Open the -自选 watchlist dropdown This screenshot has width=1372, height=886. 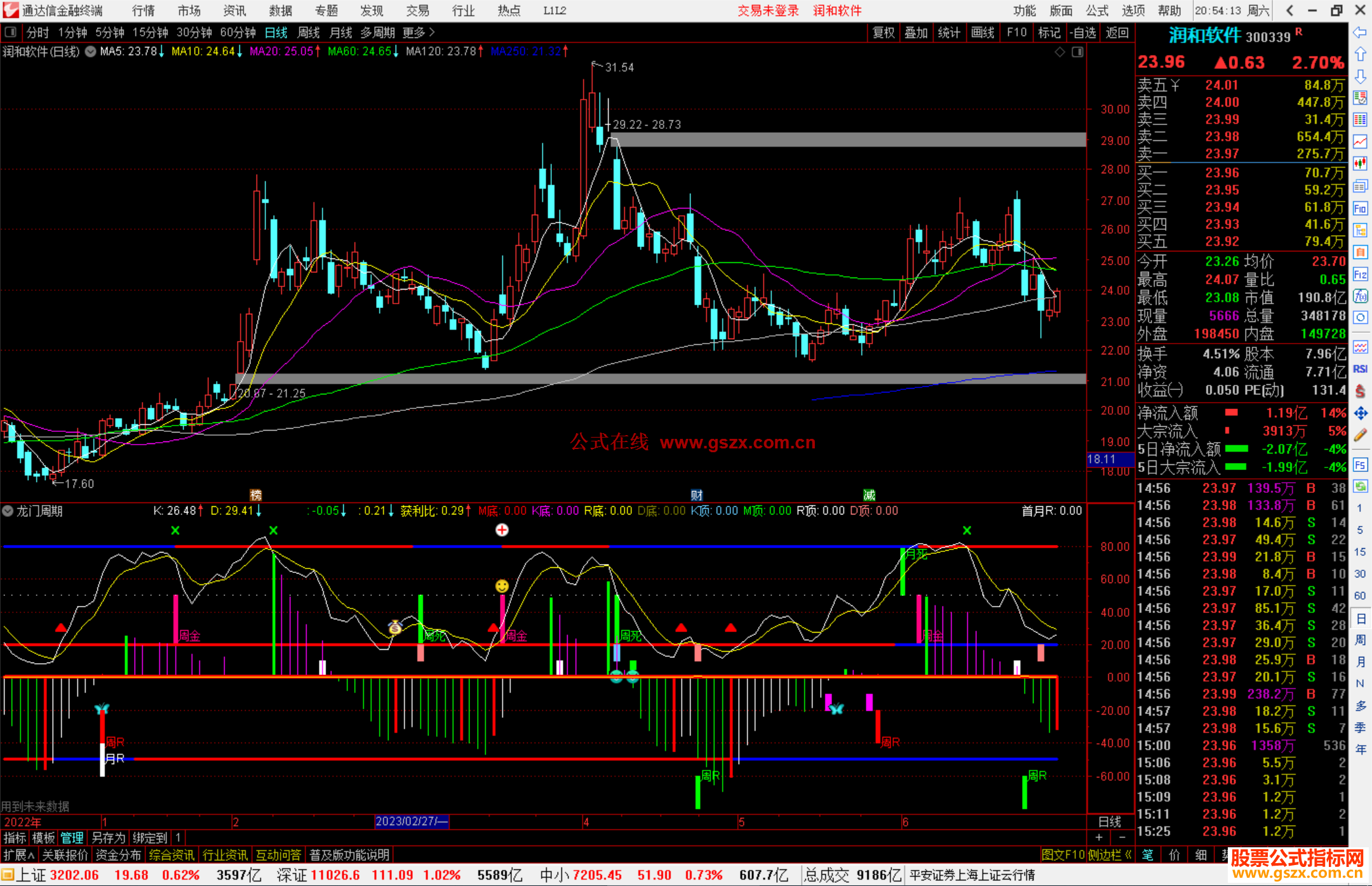[x=1083, y=32]
